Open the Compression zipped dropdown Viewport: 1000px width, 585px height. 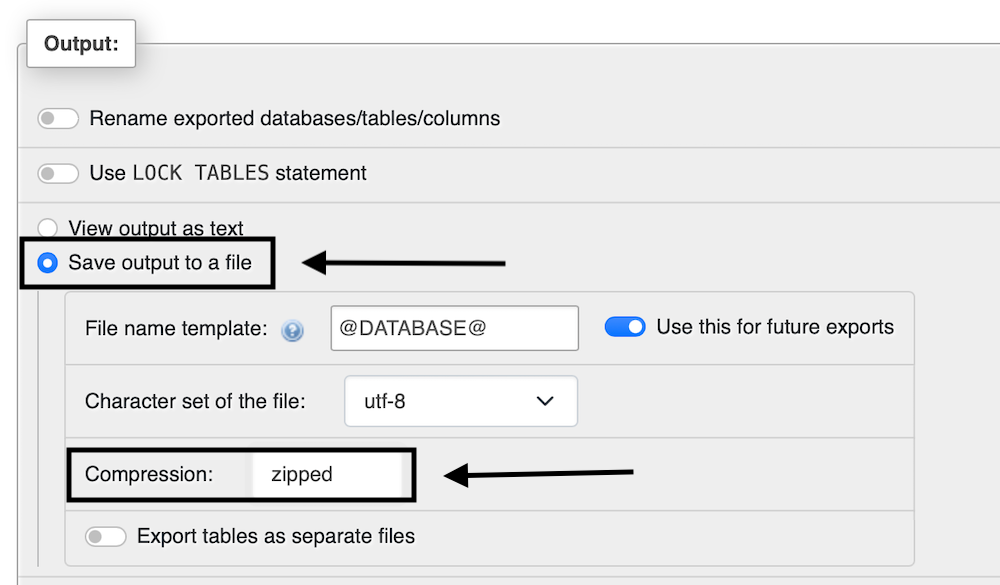point(328,475)
